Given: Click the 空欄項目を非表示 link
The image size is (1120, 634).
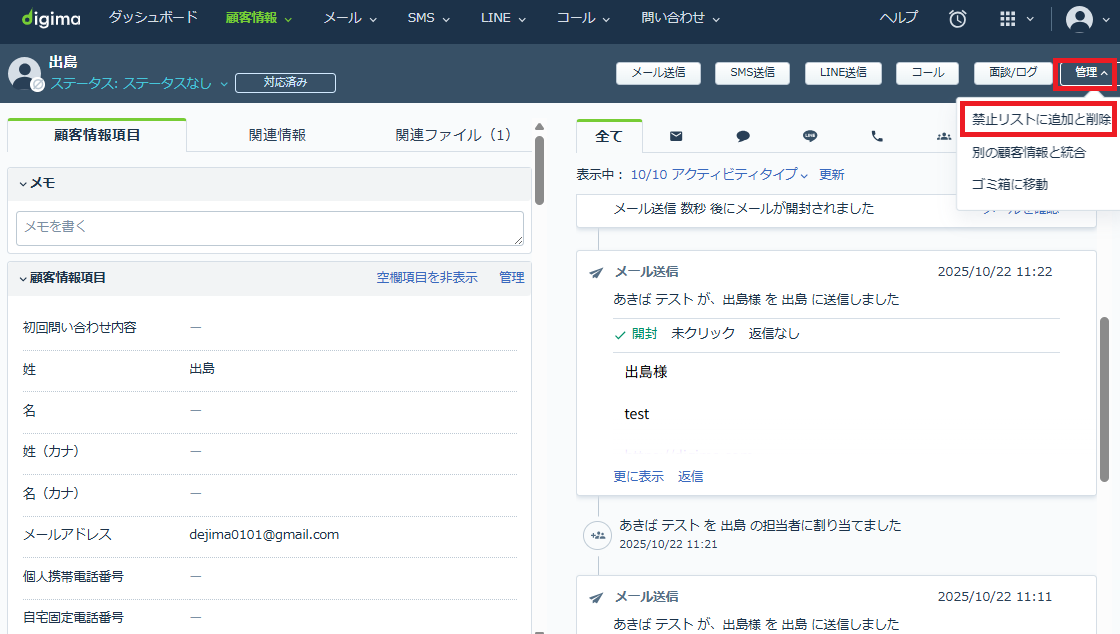Looking at the screenshot, I should [426, 278].
